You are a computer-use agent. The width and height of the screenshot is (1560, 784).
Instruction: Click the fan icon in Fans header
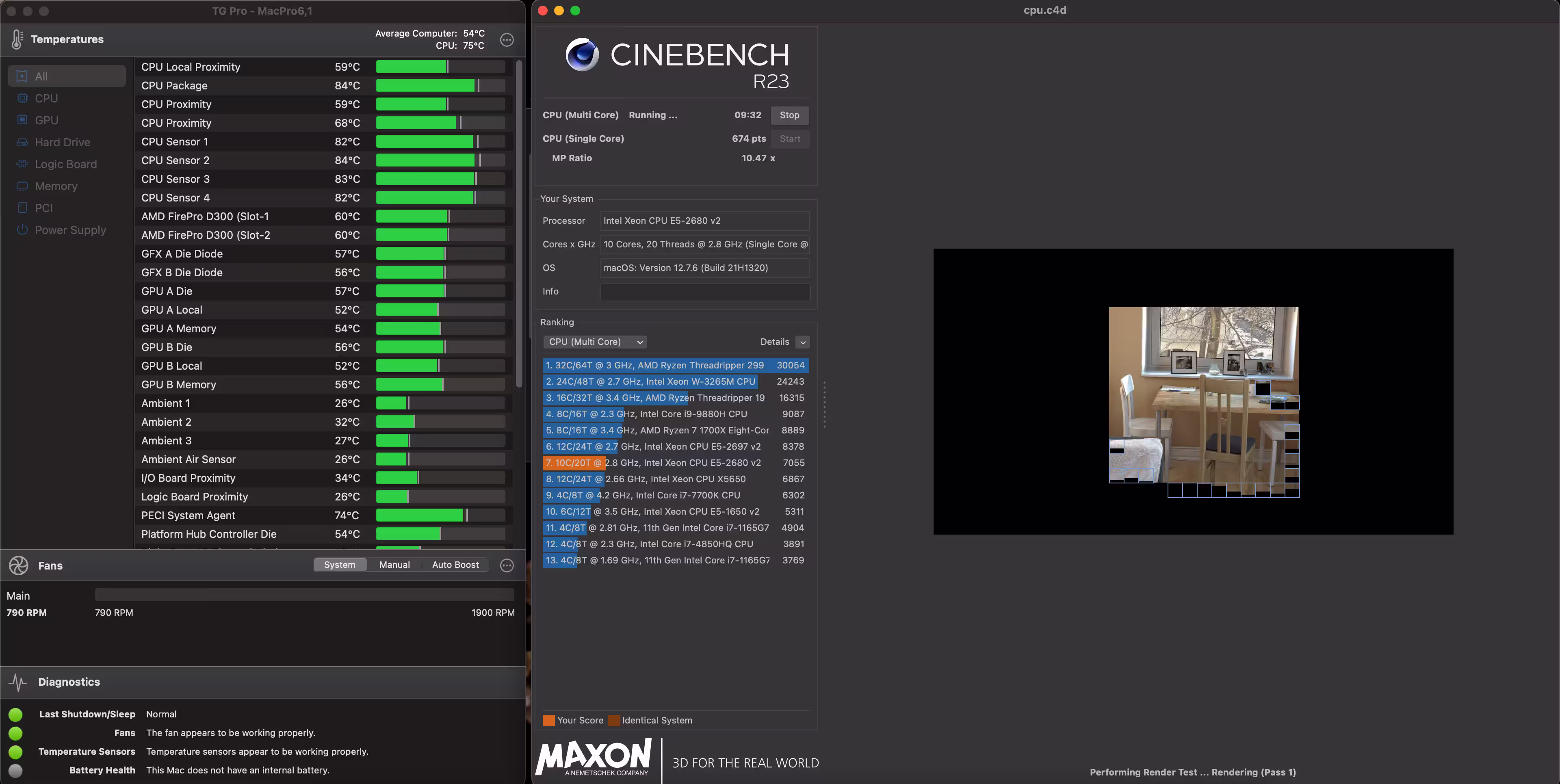(x=19, y=565)
